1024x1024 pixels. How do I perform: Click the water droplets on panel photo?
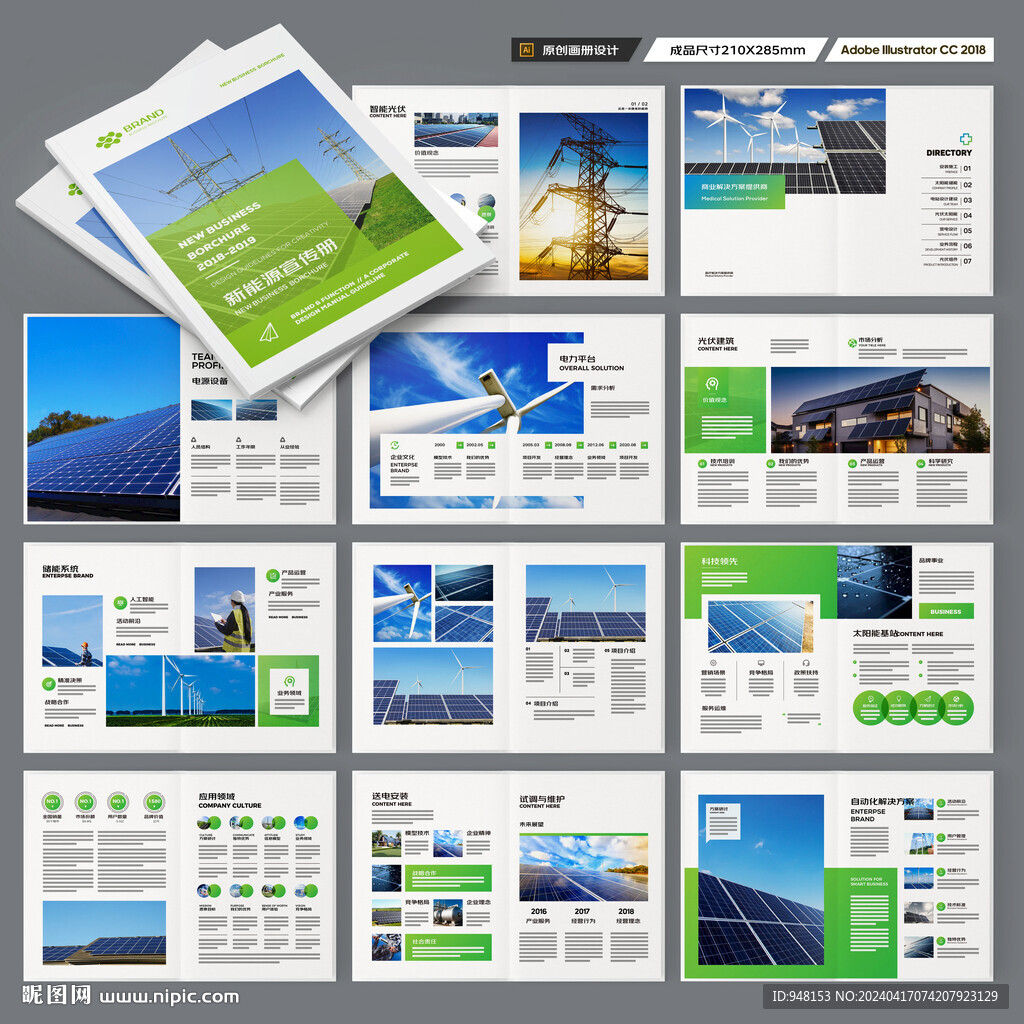[x=874, y=582]
